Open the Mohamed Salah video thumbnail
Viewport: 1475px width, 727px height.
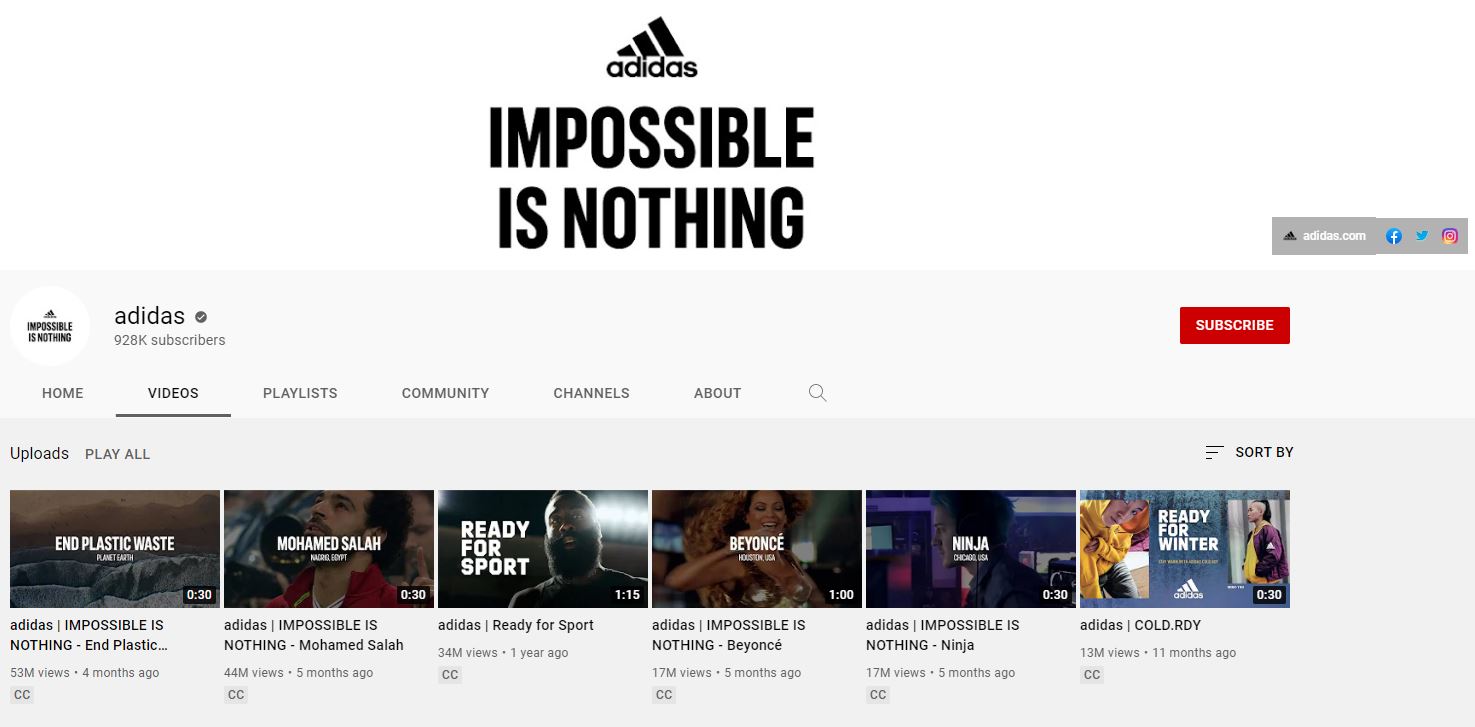[329, 549]
